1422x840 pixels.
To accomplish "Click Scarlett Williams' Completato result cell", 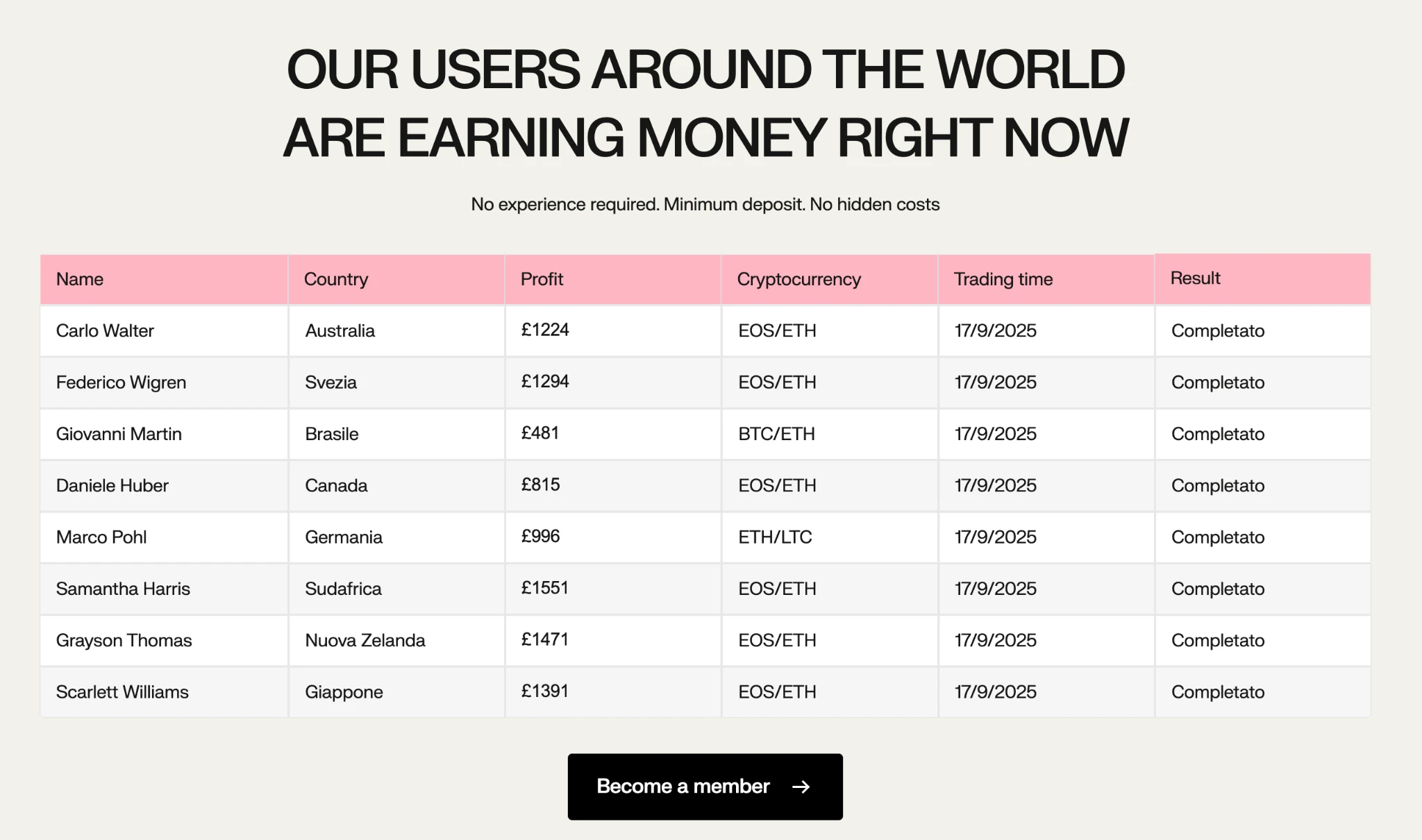I will pyautogui.click(x=1263, y=692).
